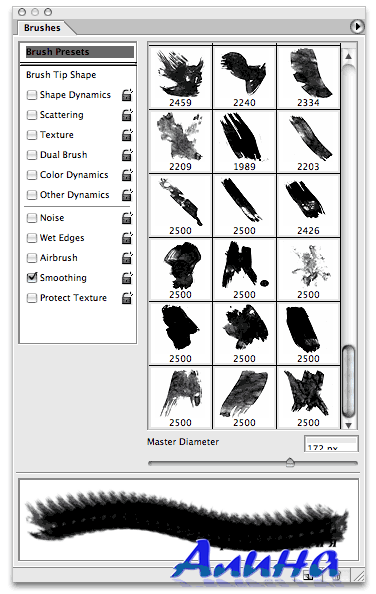The image size is (376, 594).
Task: Choose the brush preset labeled 2203
Action: coord(308,142)
